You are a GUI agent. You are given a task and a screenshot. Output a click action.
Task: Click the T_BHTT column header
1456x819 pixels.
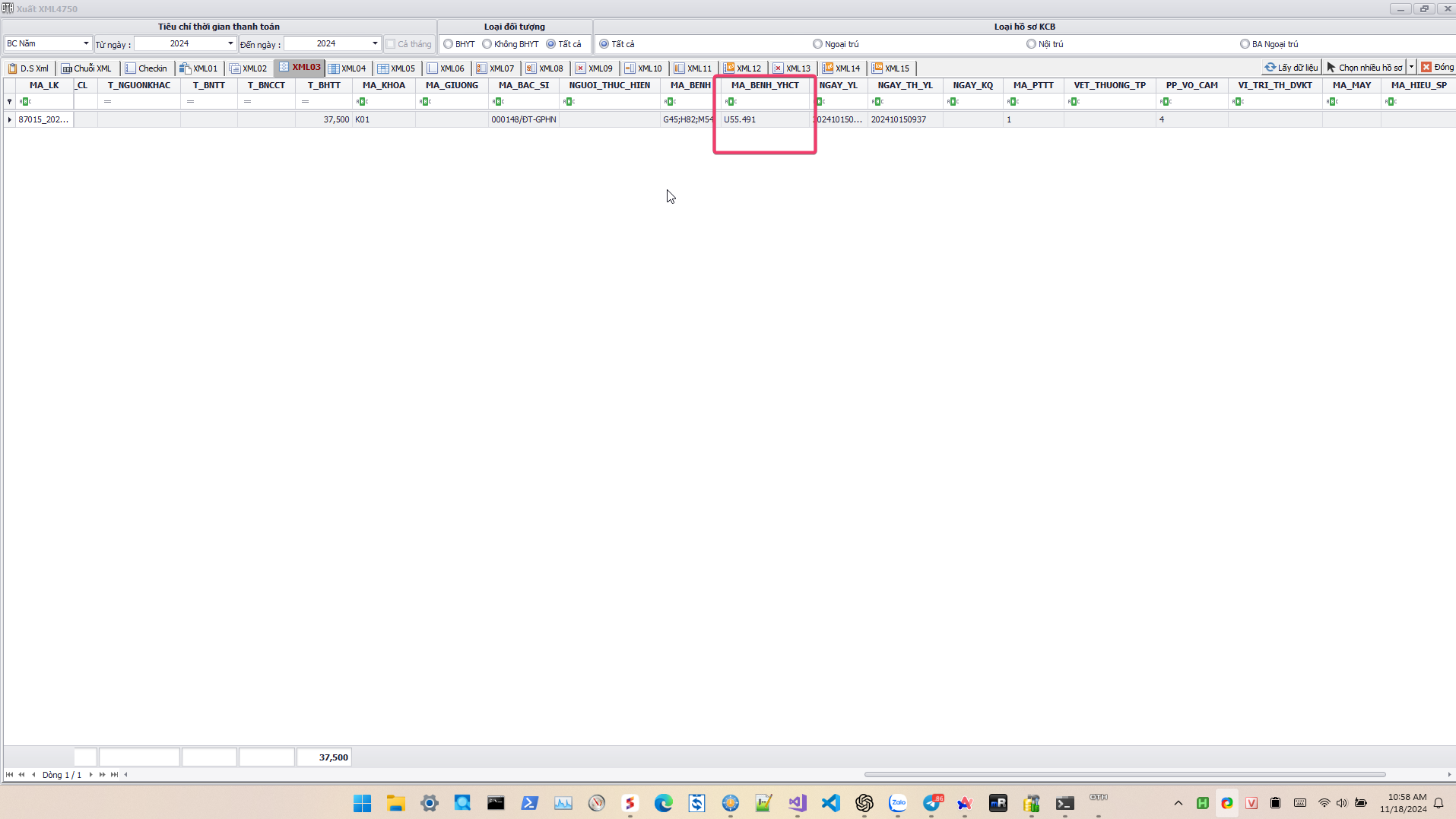(x=324, y=85)
